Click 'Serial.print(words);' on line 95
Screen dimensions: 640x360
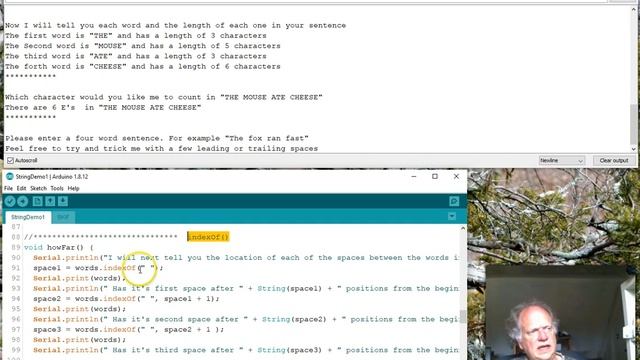(x=80, y=309)
